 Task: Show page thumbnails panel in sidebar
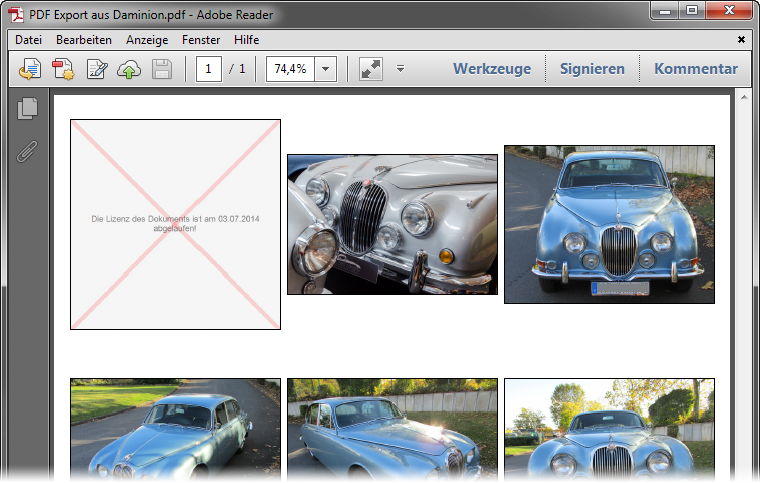tap(28, 108)
